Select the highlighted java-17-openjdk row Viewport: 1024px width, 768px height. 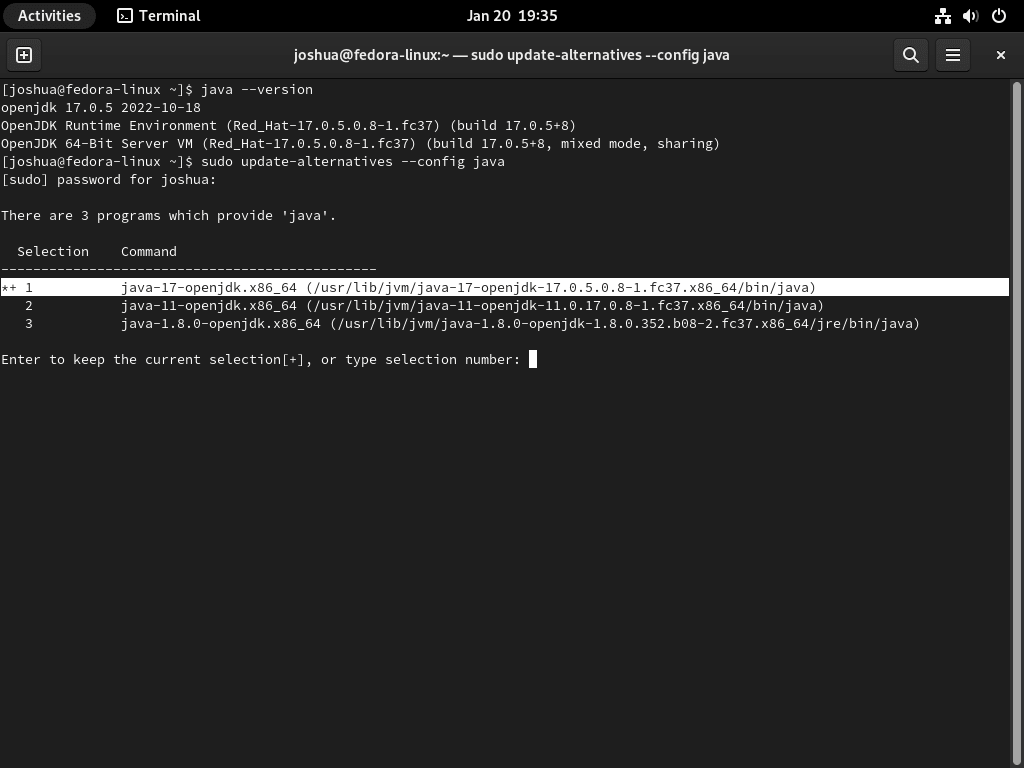click(x=400, y=287)
